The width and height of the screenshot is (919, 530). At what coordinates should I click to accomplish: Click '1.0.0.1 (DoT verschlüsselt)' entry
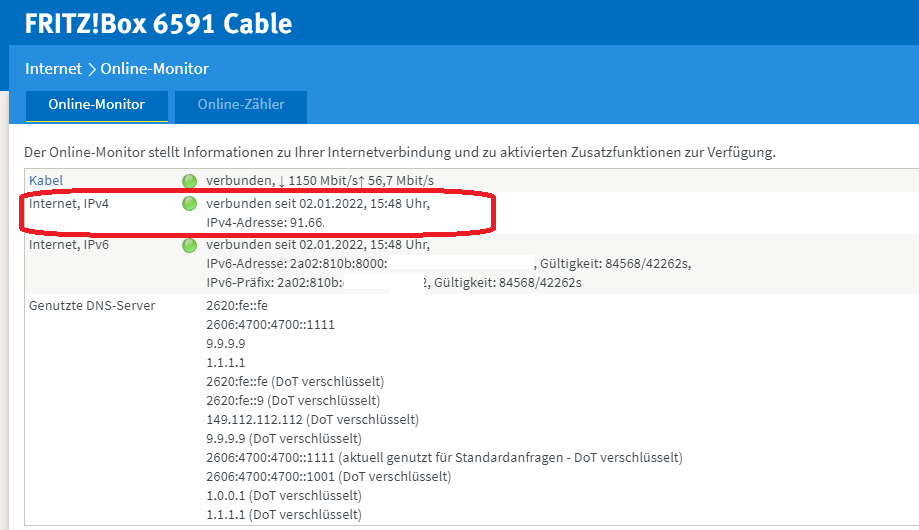[284, 495]
